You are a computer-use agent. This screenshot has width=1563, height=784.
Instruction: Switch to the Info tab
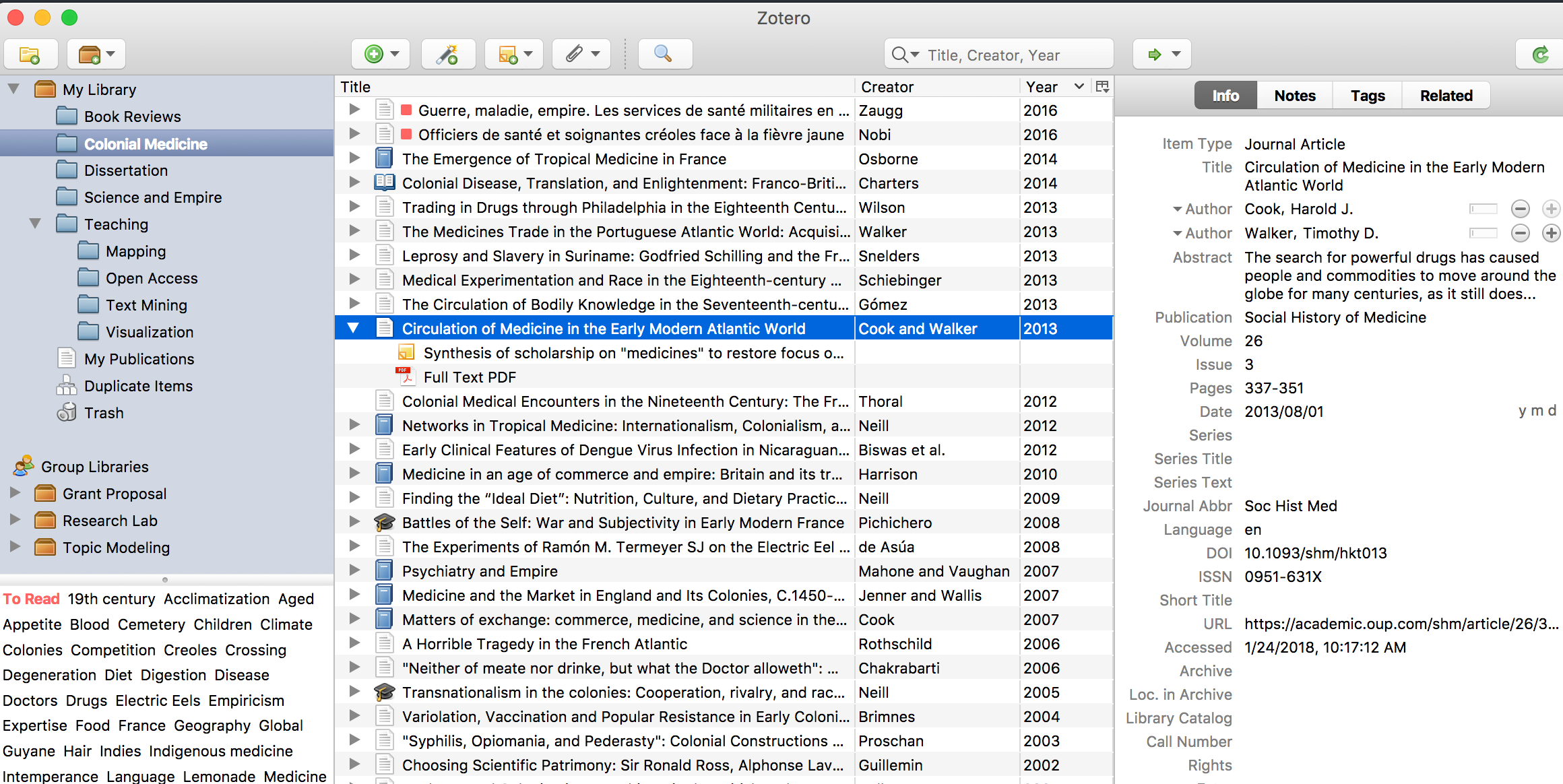(x=1225, y=96)
